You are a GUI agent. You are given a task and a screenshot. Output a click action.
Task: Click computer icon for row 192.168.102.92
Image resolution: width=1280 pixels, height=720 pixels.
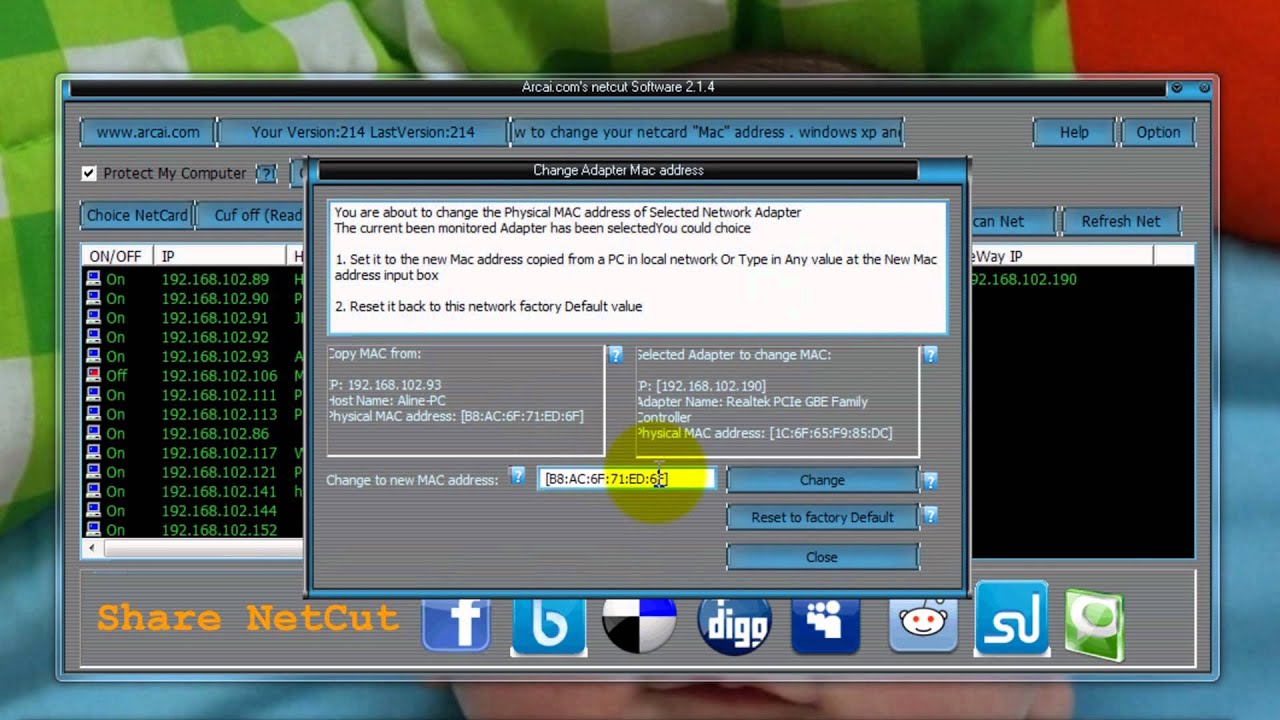click(x=93, y=337)
